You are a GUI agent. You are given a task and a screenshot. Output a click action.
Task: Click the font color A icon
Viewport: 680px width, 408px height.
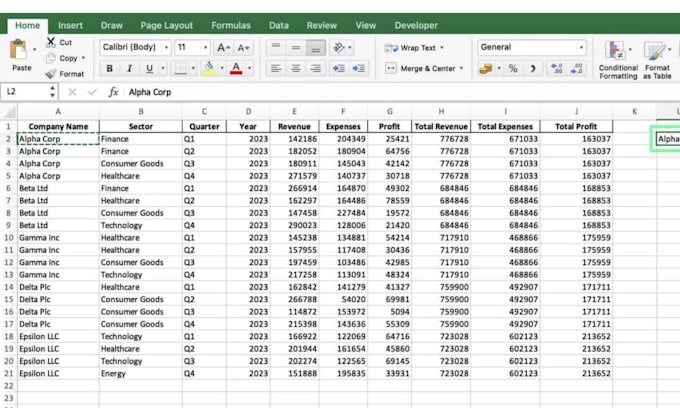[236, 68]
